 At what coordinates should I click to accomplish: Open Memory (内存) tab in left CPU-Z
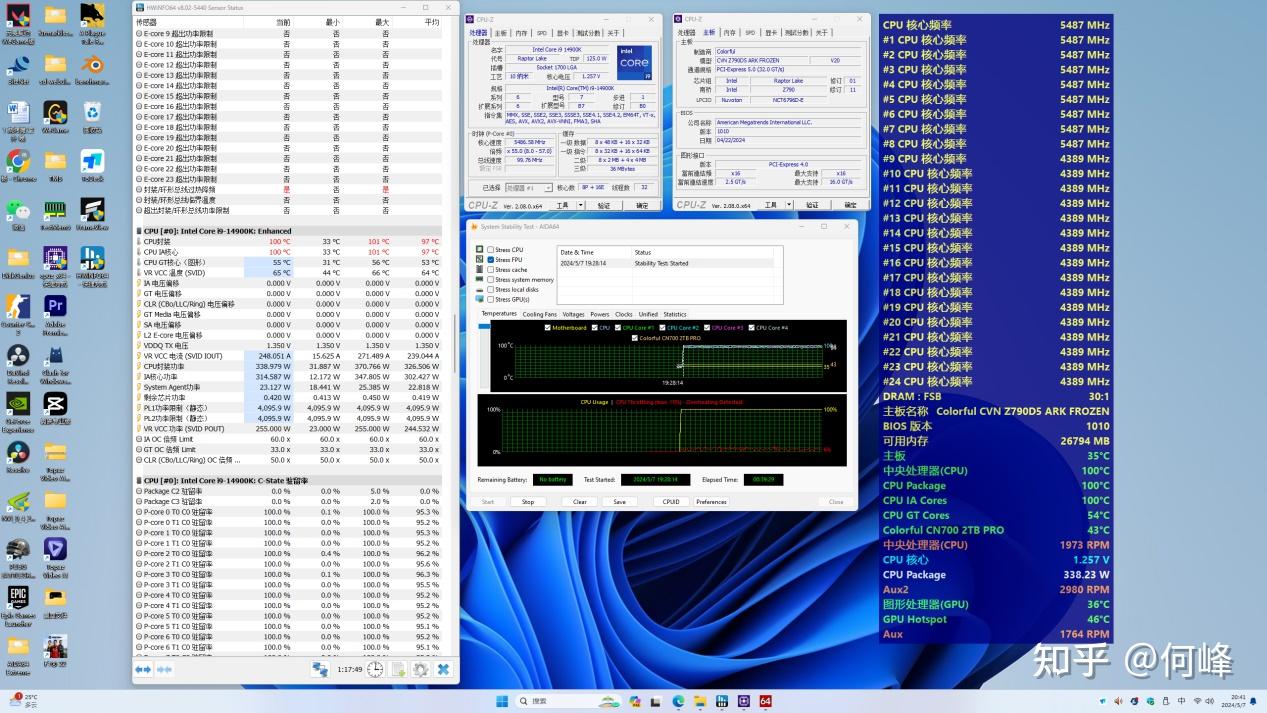click(522, 33)
